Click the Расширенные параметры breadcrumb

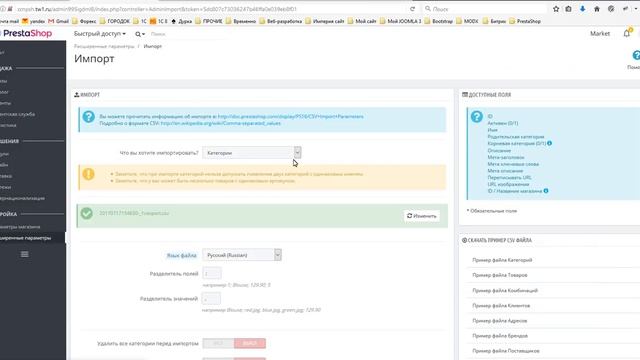[104, 46]
